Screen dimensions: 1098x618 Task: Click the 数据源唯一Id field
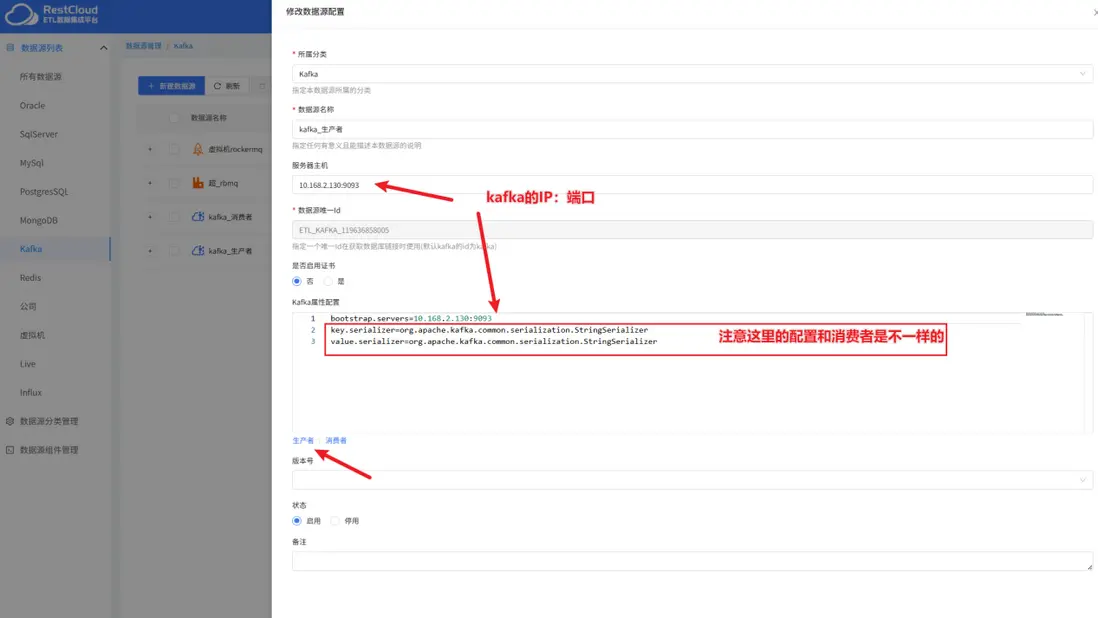(692, 230)
